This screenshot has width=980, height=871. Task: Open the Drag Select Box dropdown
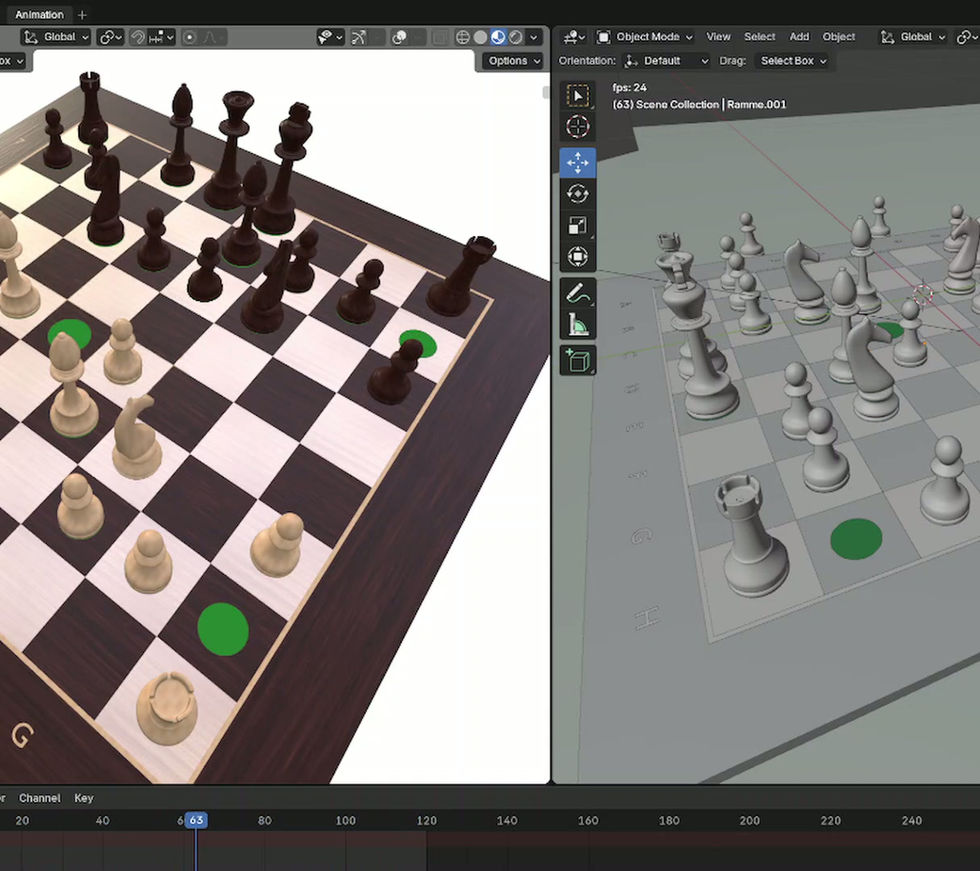[x=793, y=61]
